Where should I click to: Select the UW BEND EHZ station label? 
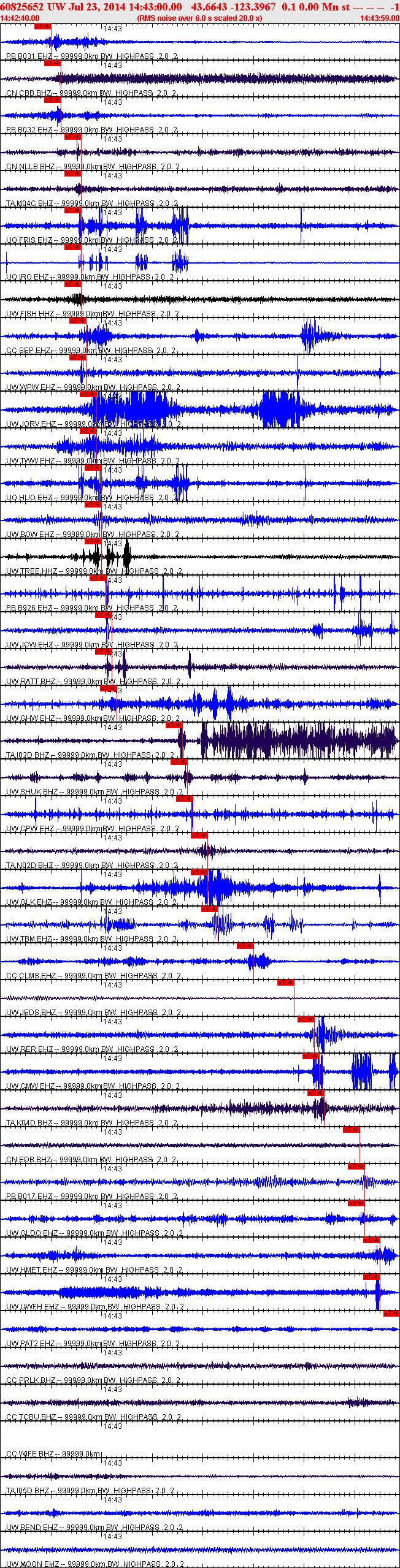(x=95, y=1528)
